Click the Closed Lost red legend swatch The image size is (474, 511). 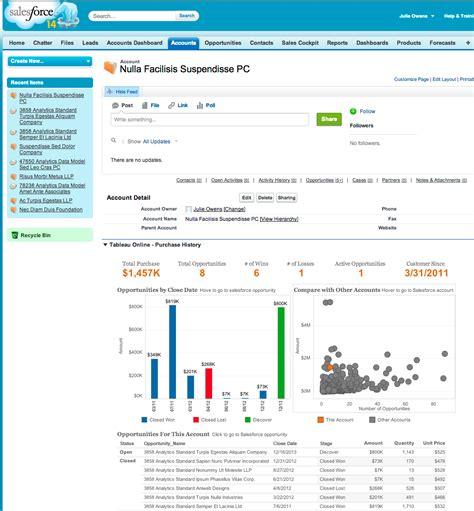pos(196,420)
